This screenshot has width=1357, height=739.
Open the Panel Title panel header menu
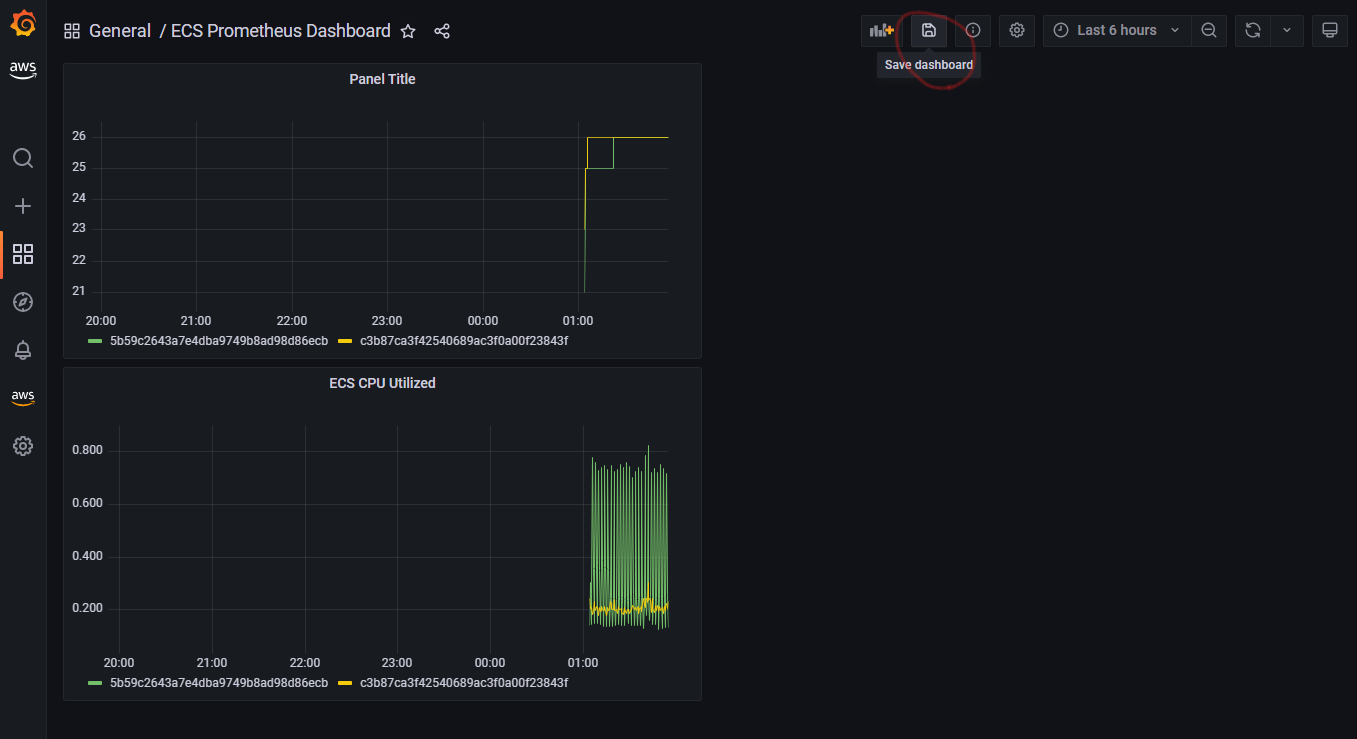pos(382,79)
